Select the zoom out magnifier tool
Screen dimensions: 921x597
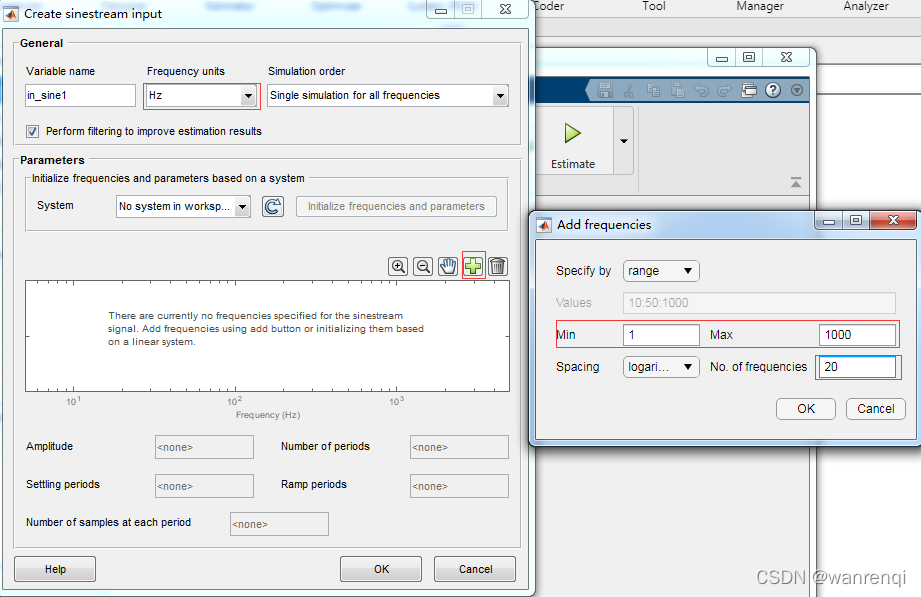click(x=423, y=266)
